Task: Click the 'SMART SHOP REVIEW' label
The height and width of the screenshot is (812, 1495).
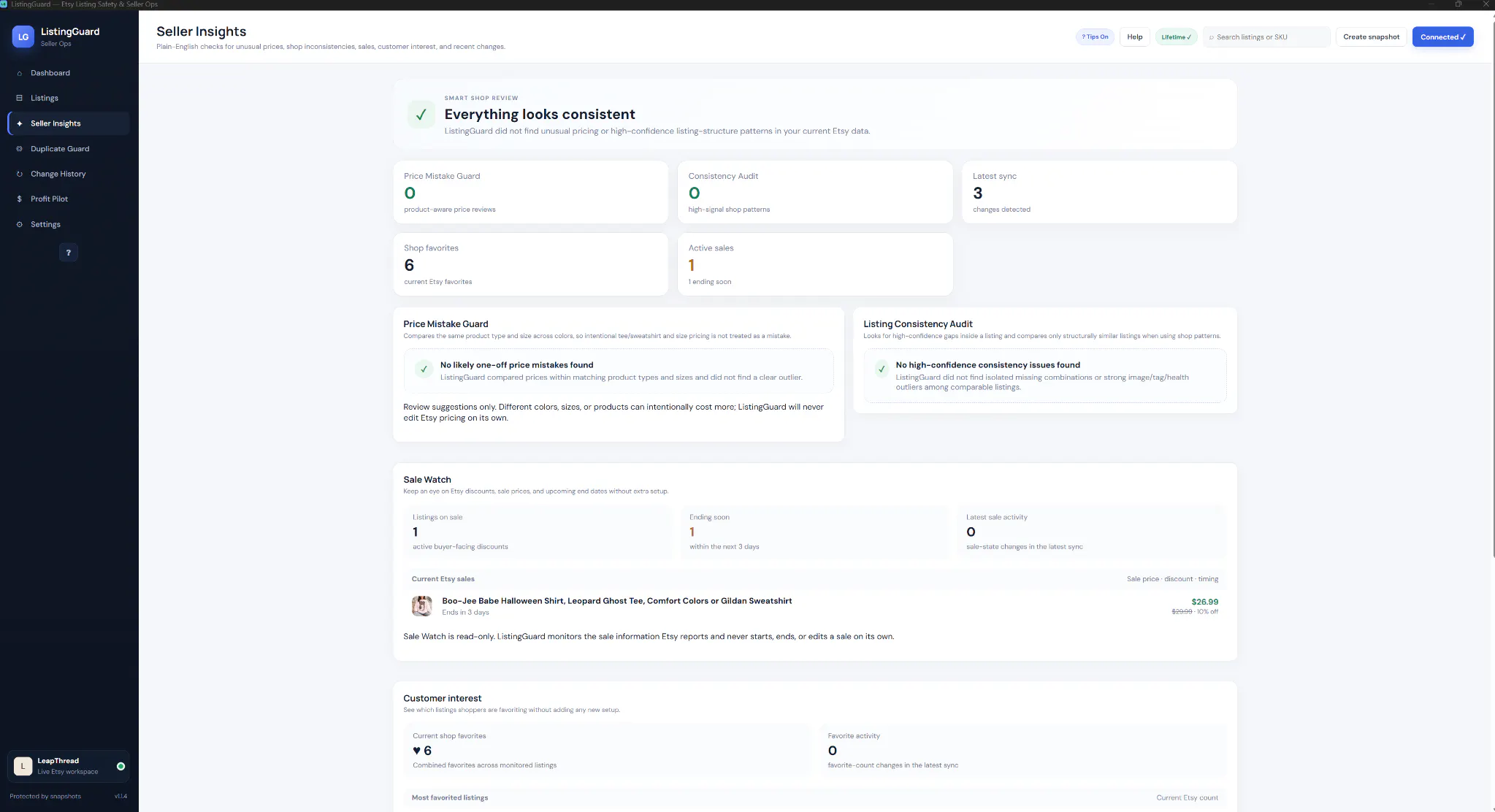Action: (481, 98)
